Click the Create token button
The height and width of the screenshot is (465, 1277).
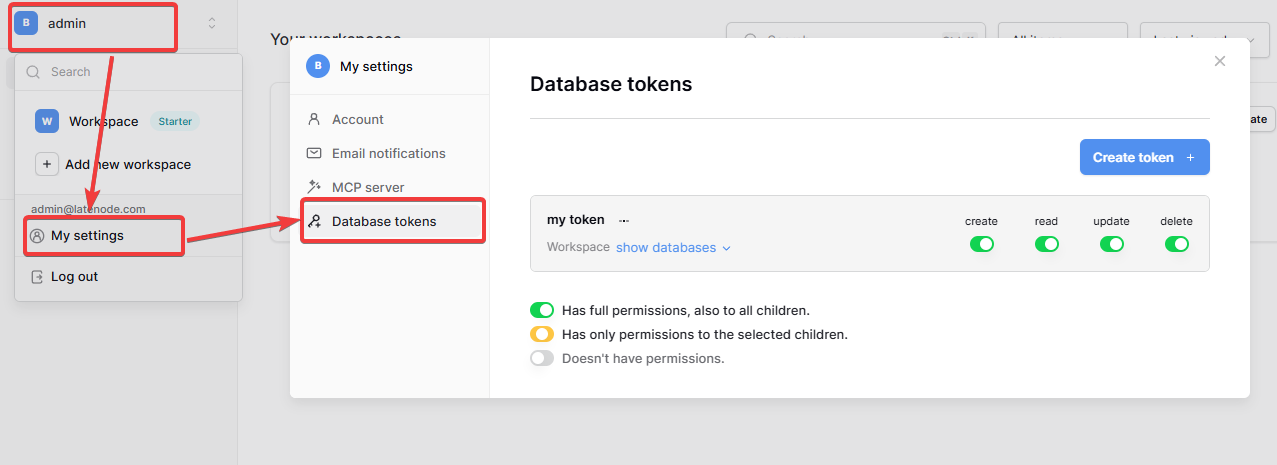coord(1145,157)
